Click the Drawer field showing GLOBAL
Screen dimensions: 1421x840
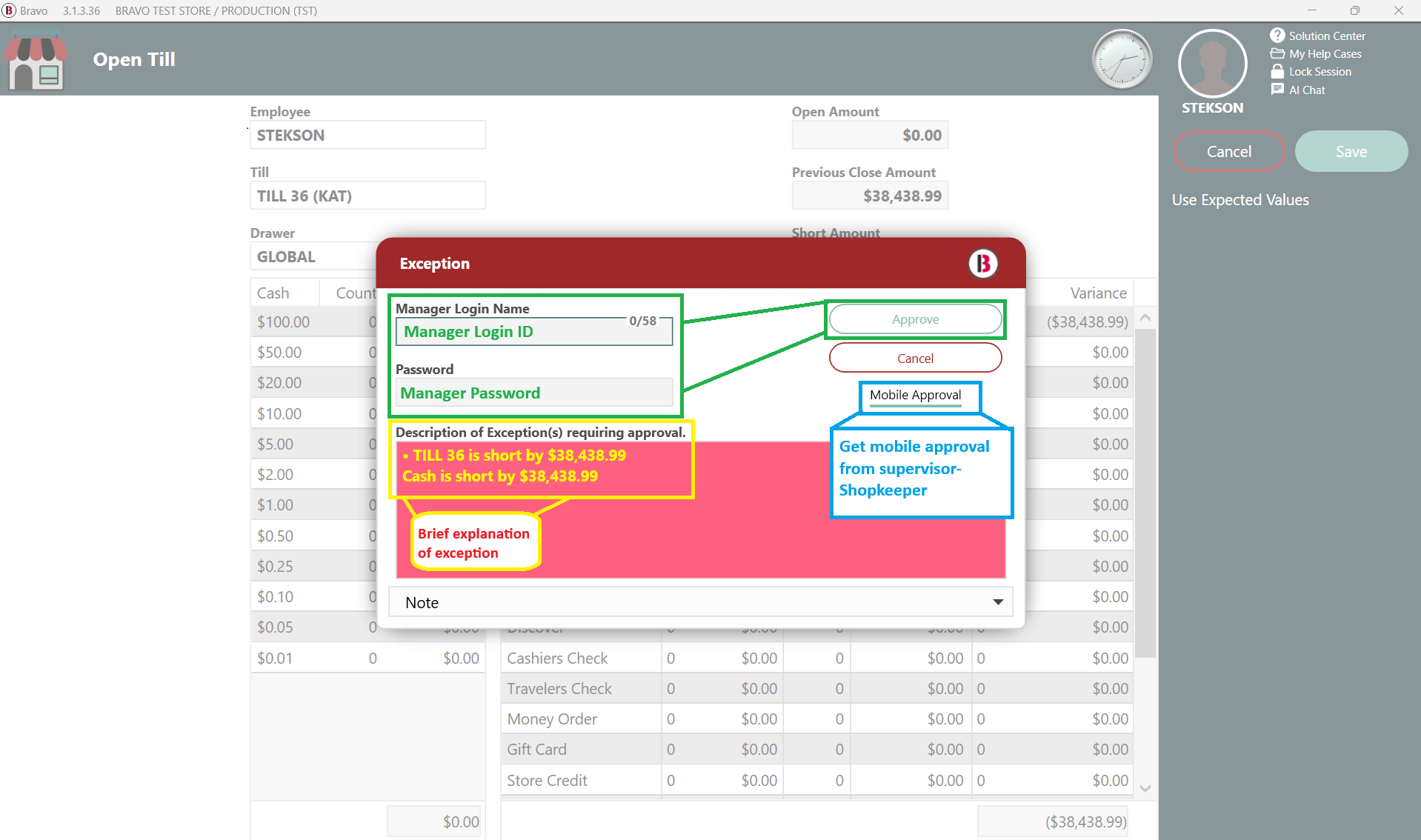pos(314,256)
